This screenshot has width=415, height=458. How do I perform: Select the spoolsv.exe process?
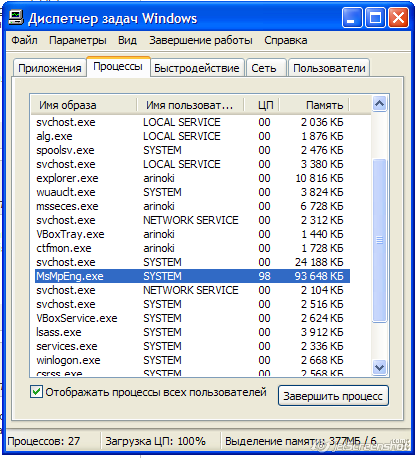192,150
